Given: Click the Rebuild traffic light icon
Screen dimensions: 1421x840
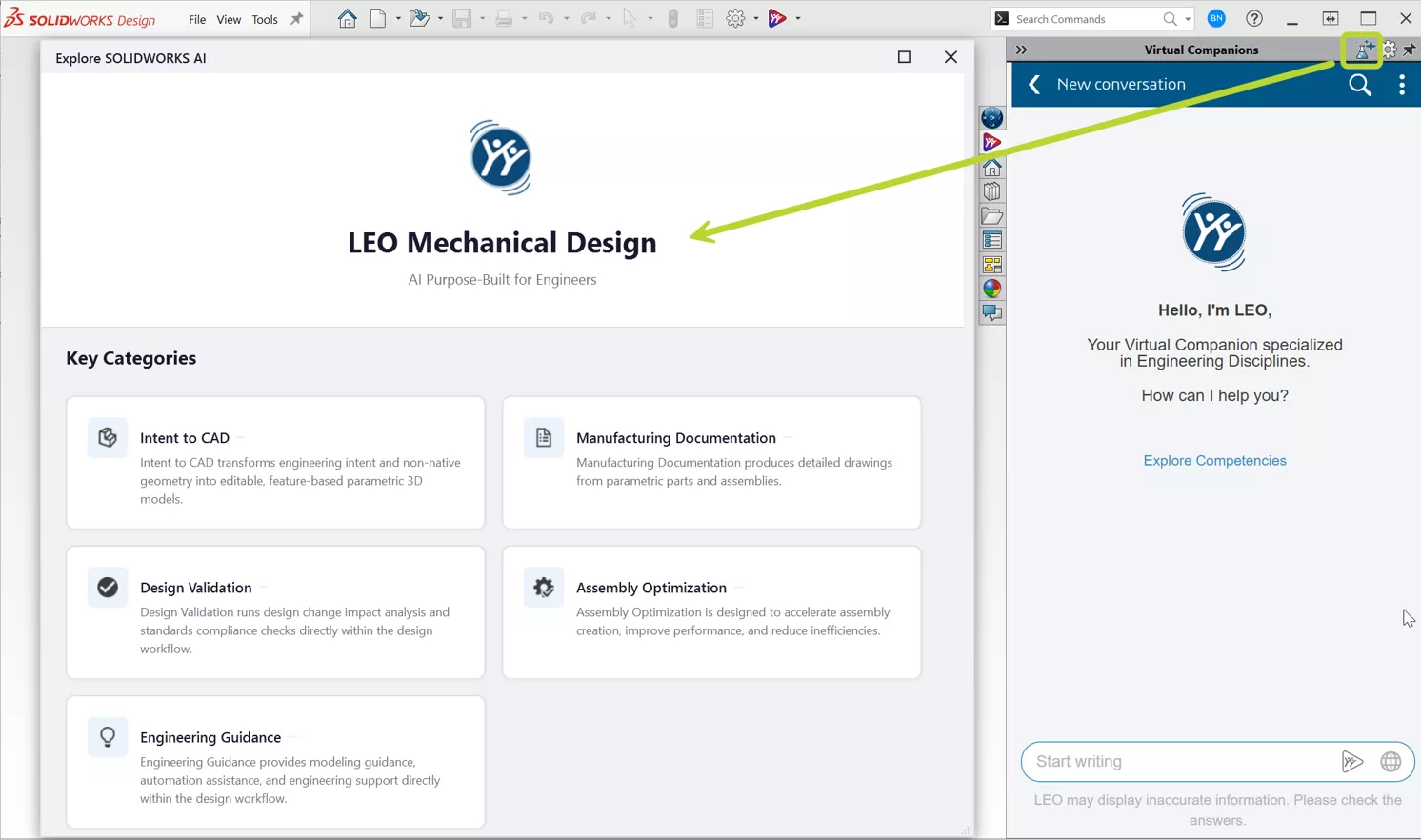Looking at the screenshot, I should [x=673, y=18].
